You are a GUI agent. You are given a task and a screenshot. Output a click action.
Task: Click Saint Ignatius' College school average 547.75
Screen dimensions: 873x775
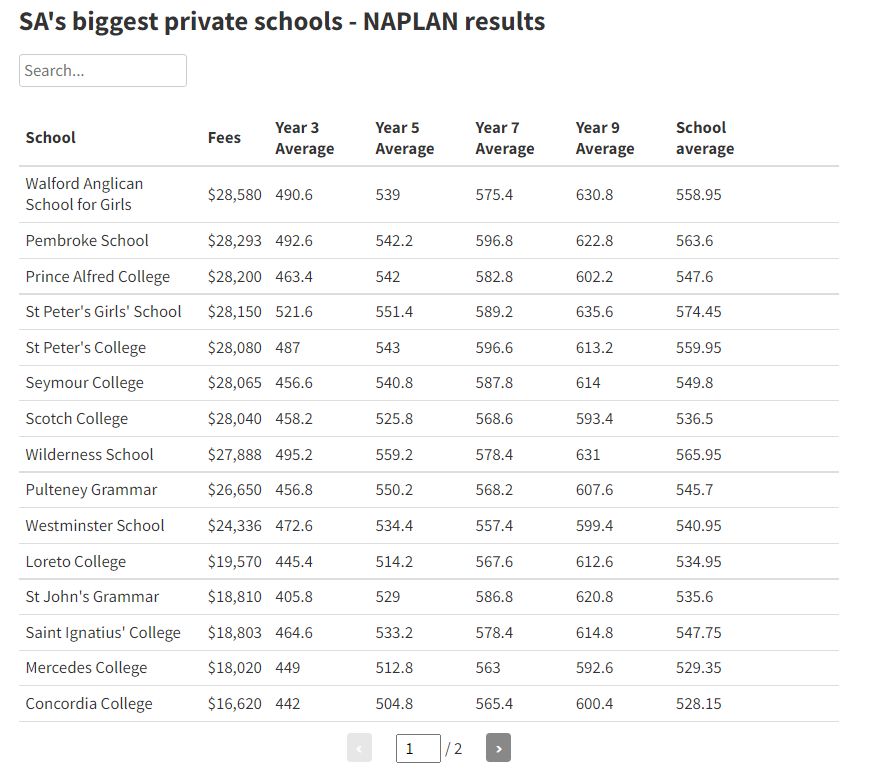point(698,633)
